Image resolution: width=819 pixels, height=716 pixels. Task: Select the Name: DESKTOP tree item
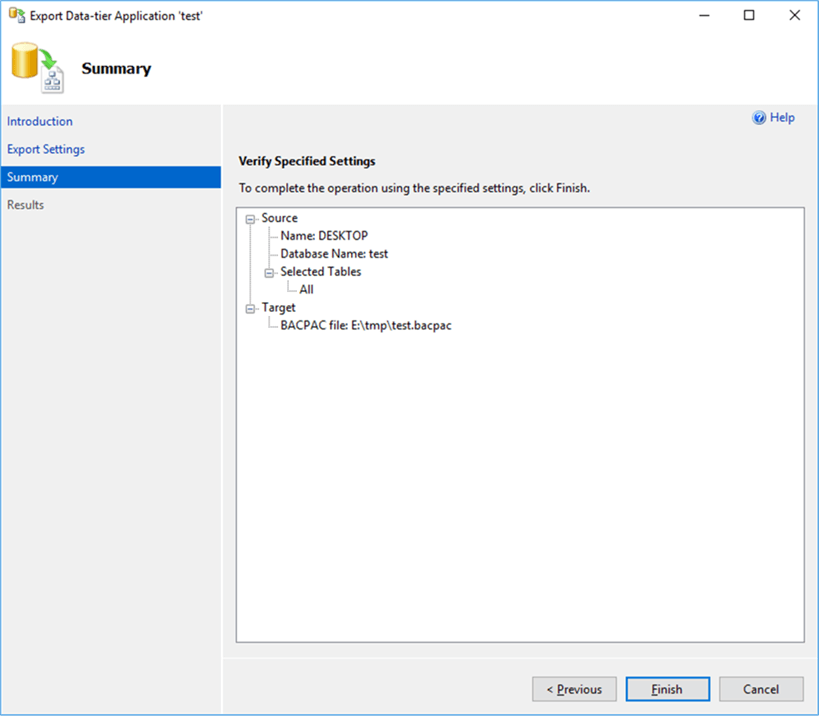324,236
